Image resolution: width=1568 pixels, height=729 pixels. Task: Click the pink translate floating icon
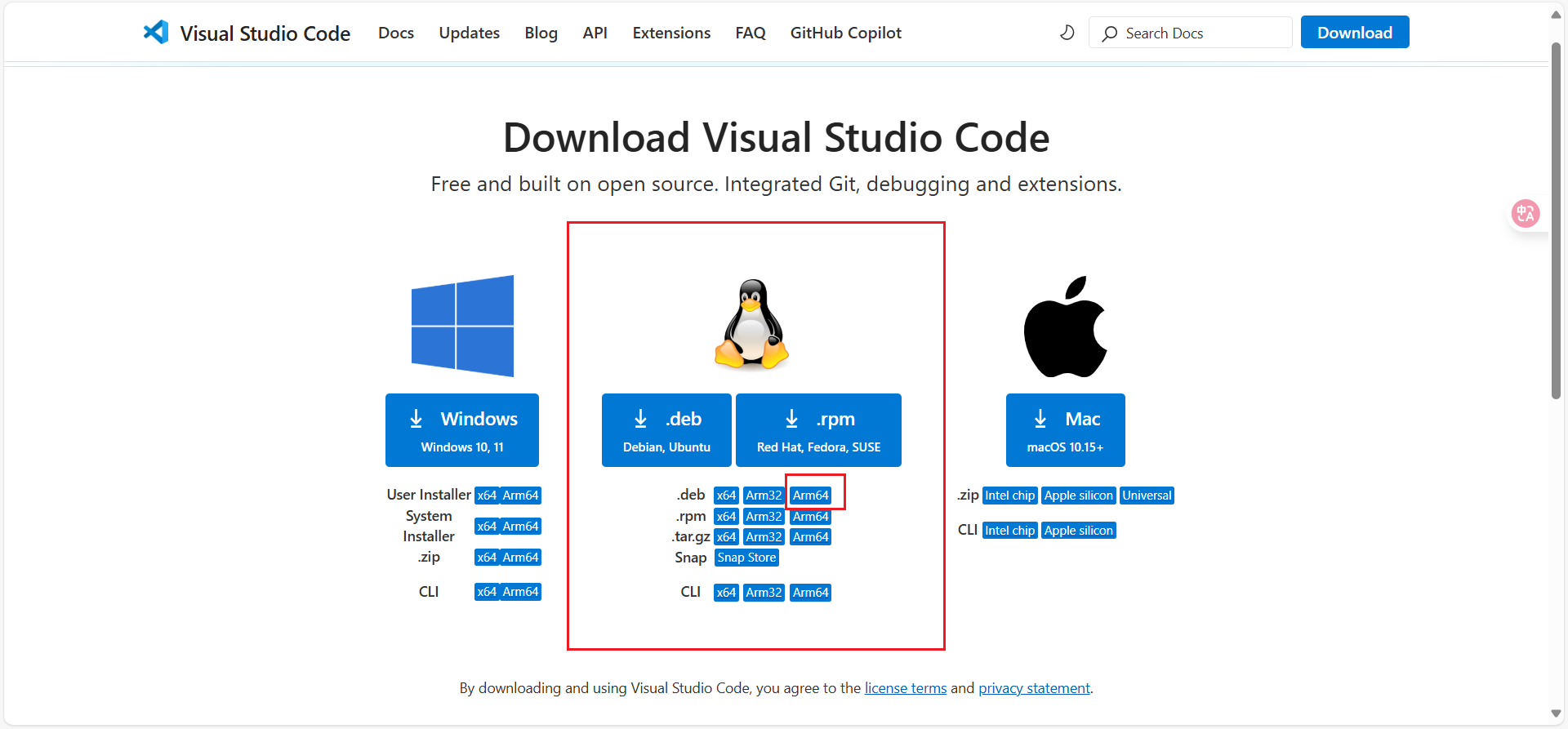click(x=1525, y=214)
